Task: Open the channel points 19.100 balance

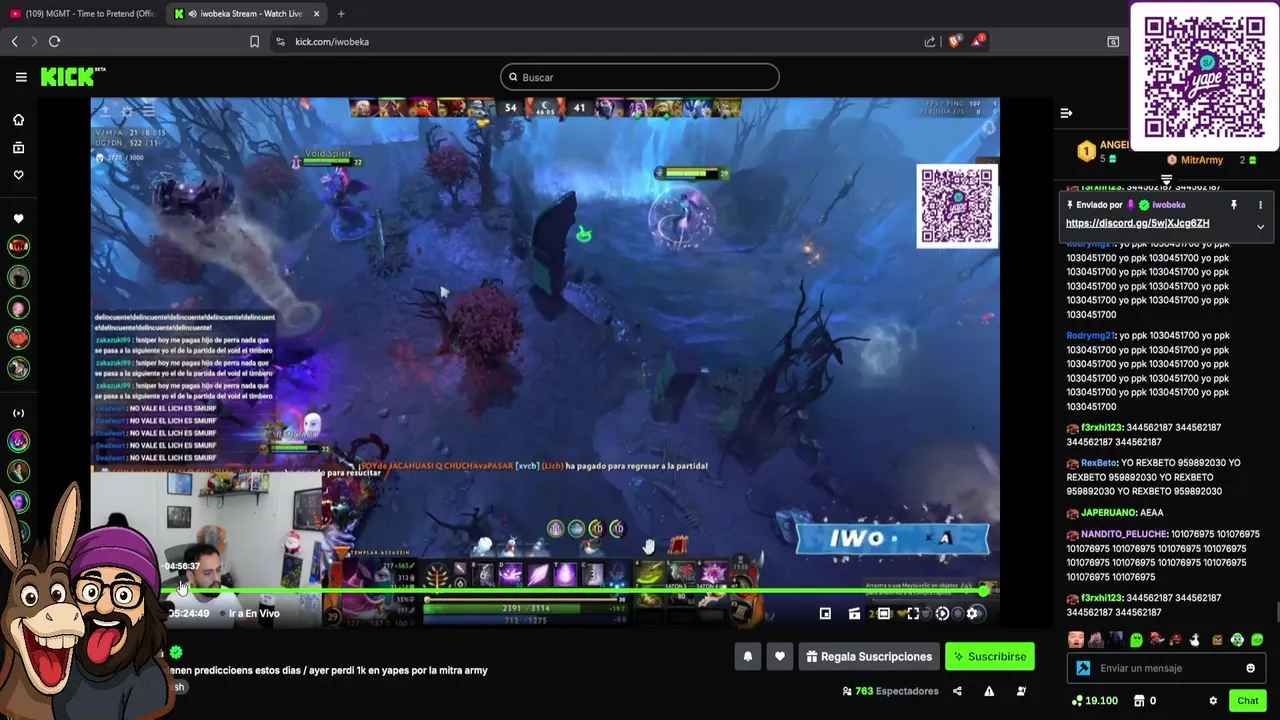Action: tap(1094, 701)
